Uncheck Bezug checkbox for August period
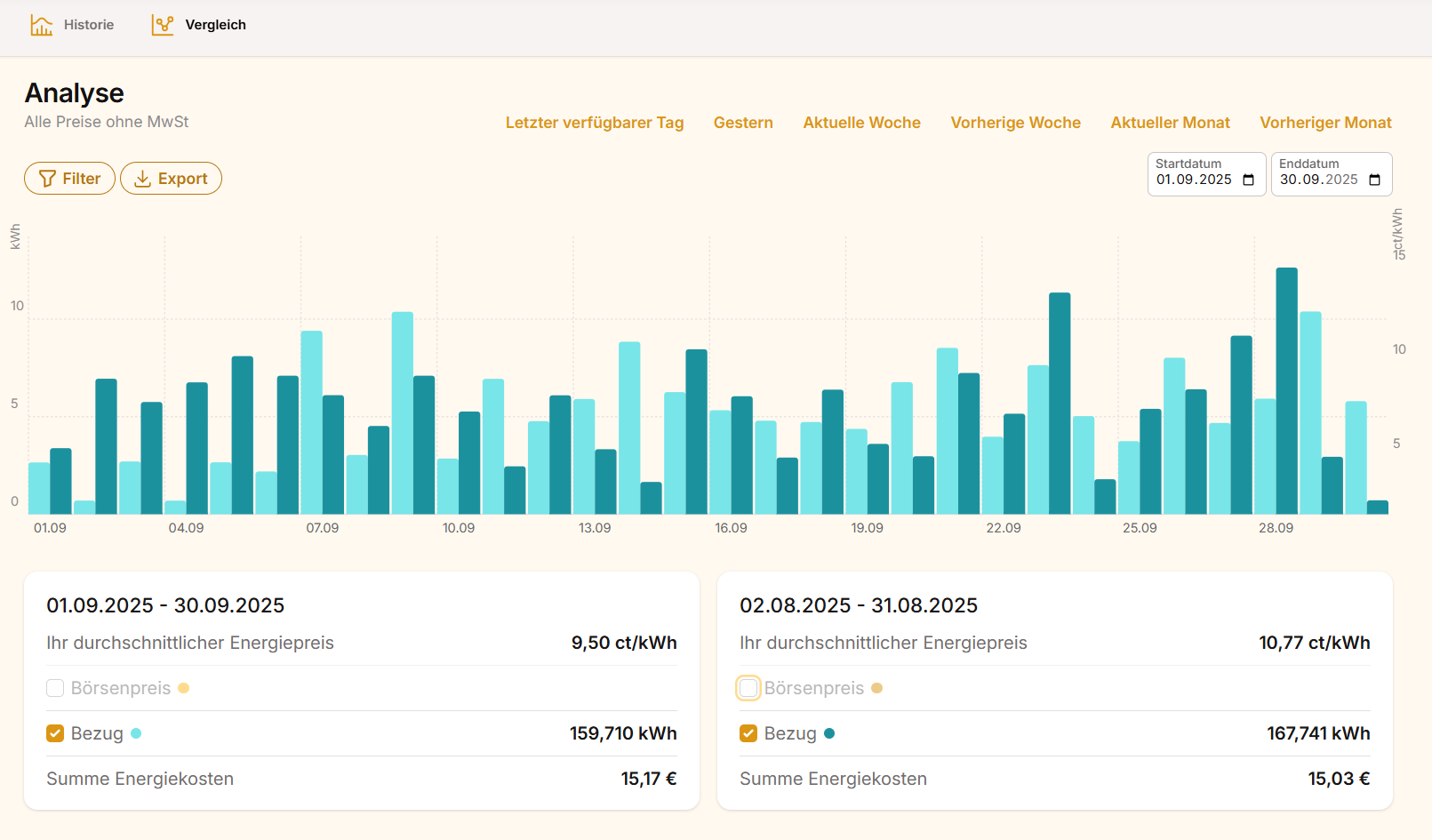The image size is (1432, 840). pos(748,733)
